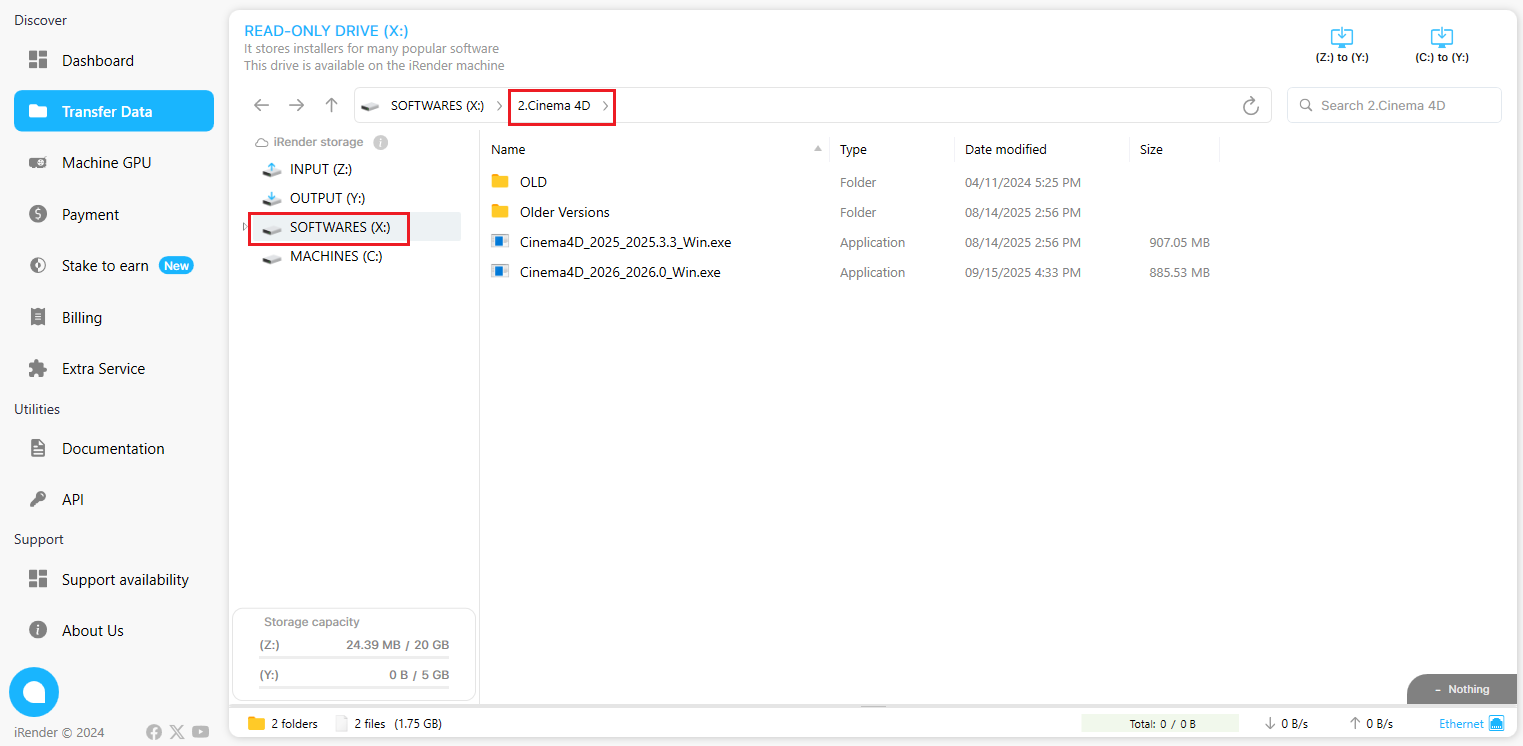This screenshot has width=1523, height=746.
Task: Go back to the previous folder
Action: point(261,105)
